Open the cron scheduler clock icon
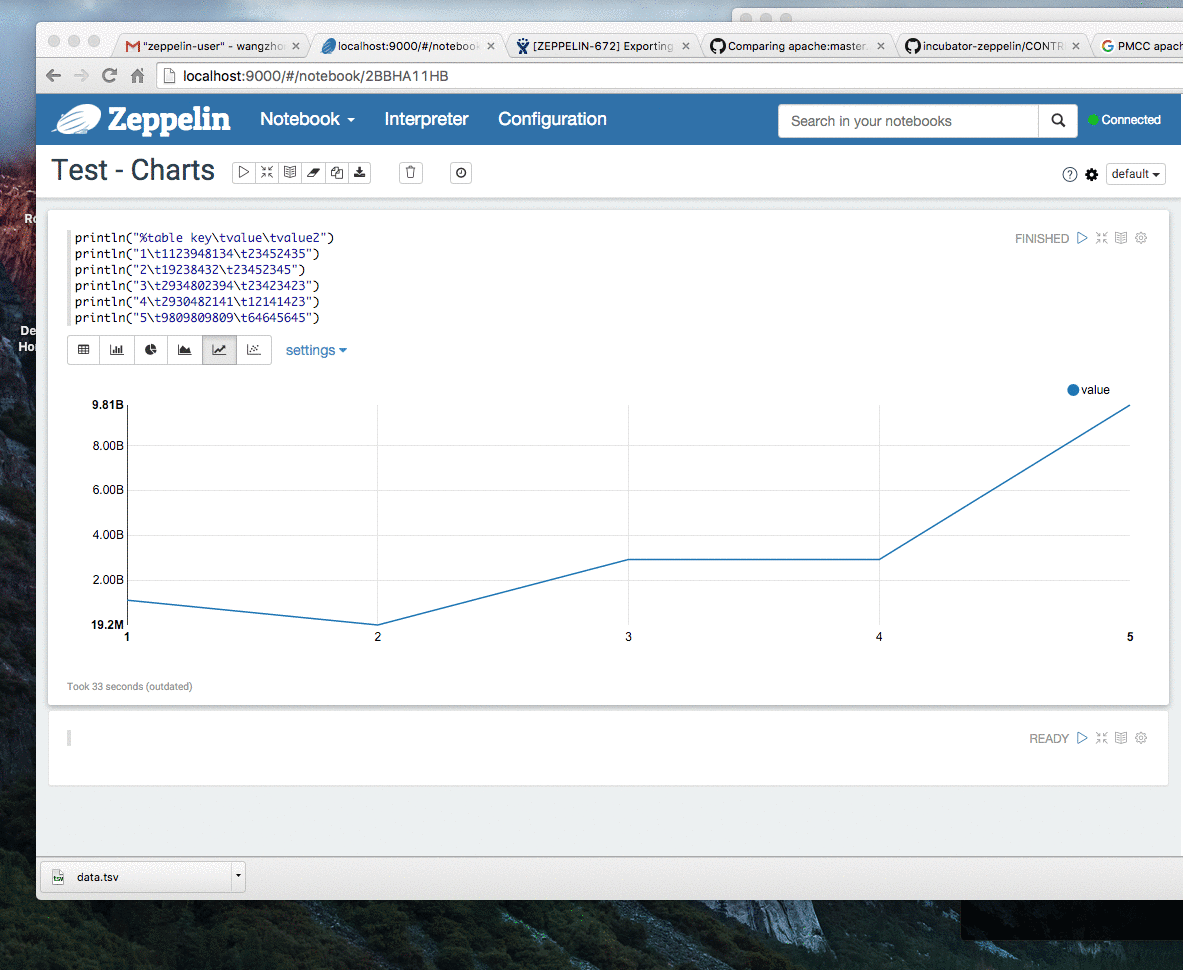This screenshot has width=1183, height=970. (x=461, y=173)
